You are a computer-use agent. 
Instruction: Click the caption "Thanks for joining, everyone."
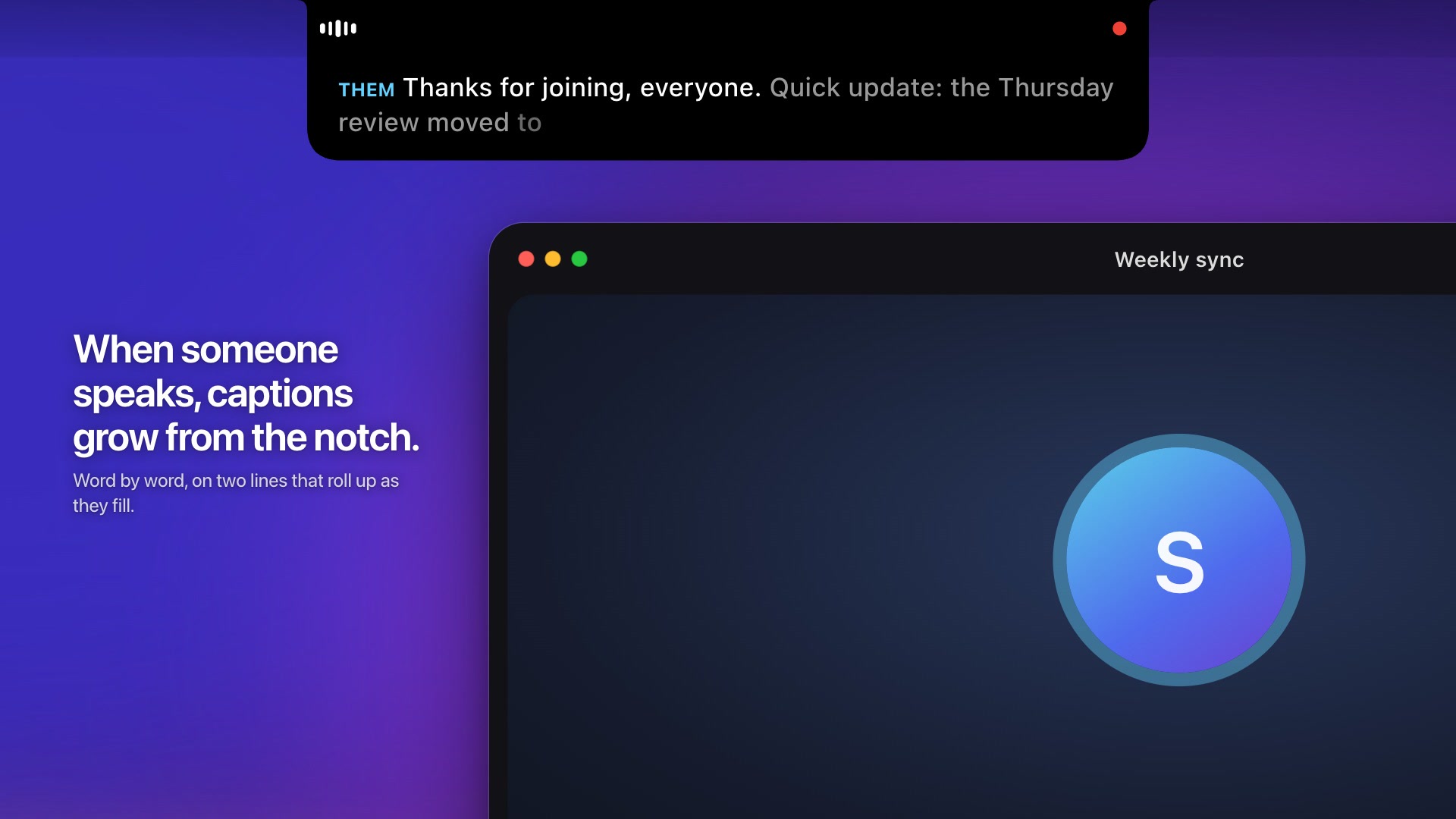click(x=582, y=88)
